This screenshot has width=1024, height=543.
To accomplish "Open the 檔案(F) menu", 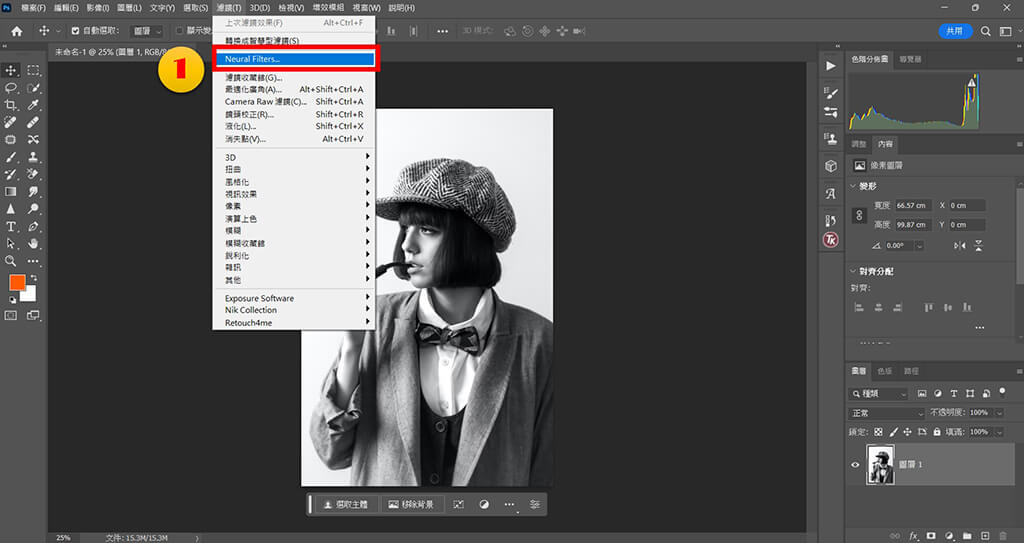I will 33,8.
